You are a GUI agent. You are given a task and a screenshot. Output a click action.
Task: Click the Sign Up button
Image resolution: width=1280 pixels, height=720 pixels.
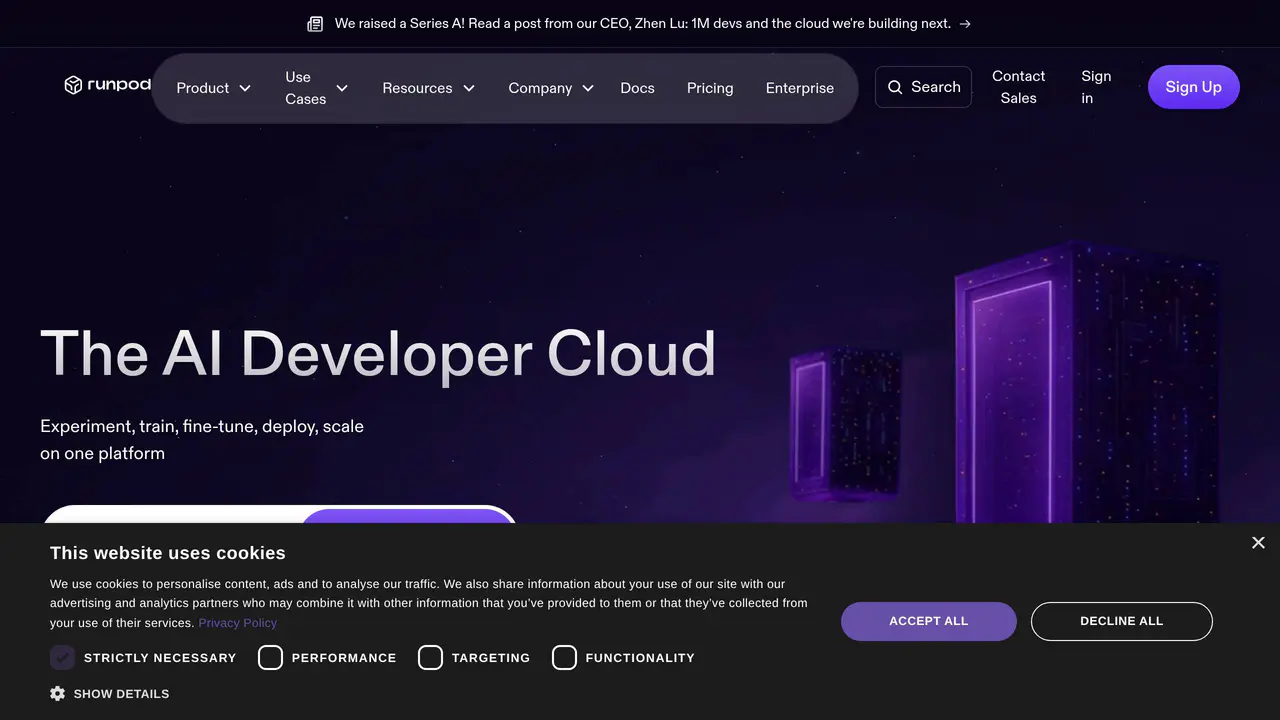(1194, 87)
